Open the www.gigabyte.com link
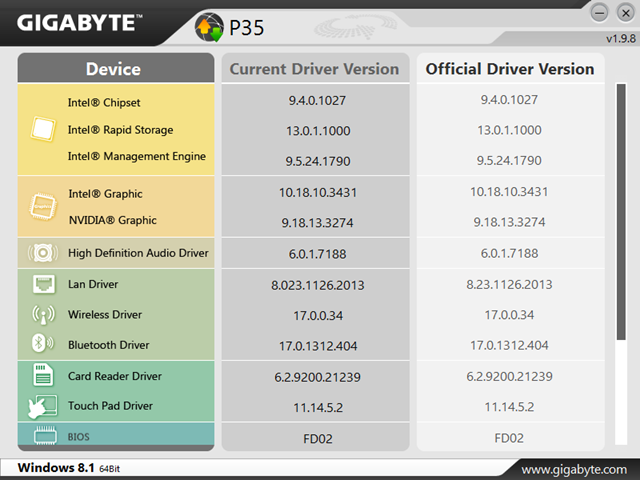The image size is (640, 480). tap(574, 469)
